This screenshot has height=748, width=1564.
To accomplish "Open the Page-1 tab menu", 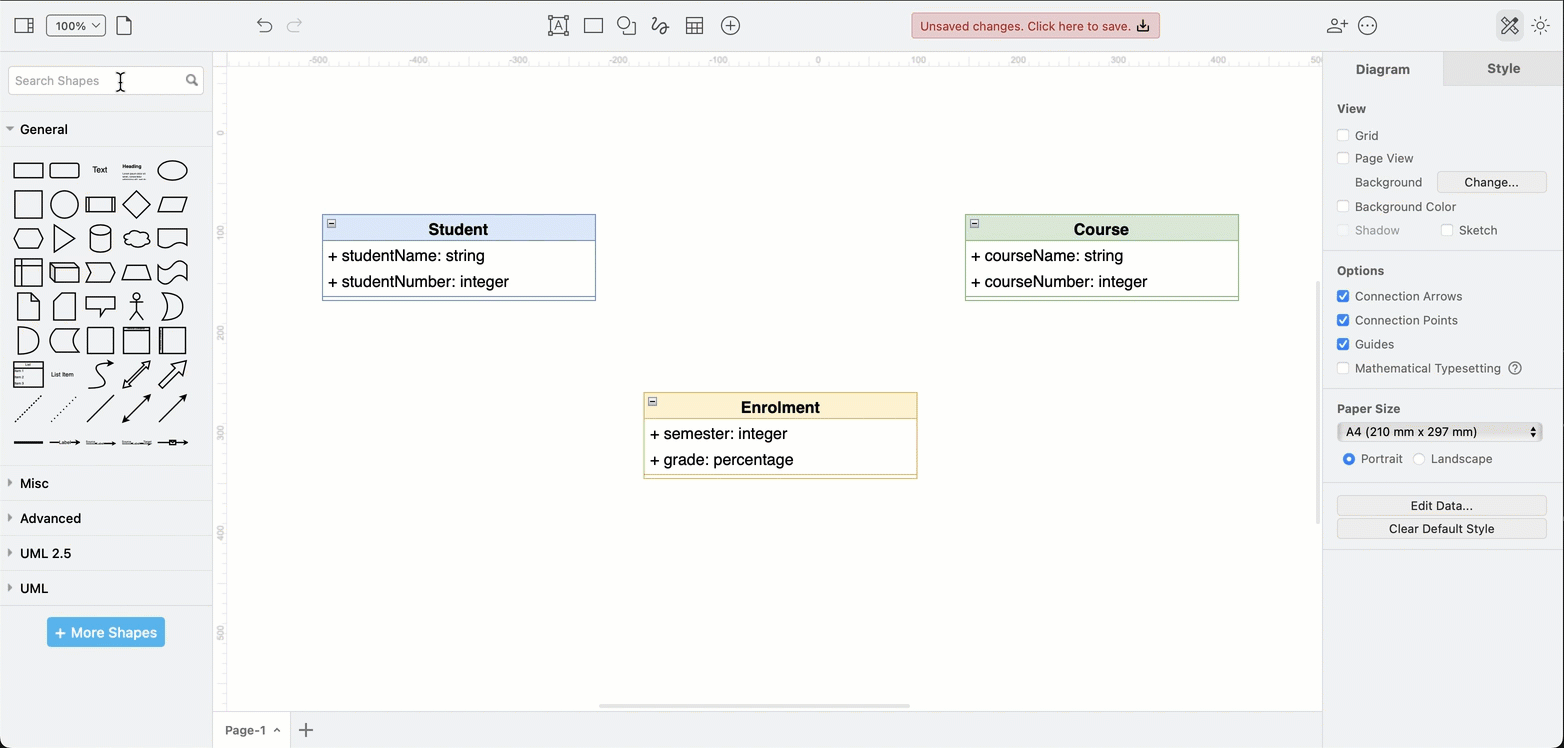I will [276, 730].
